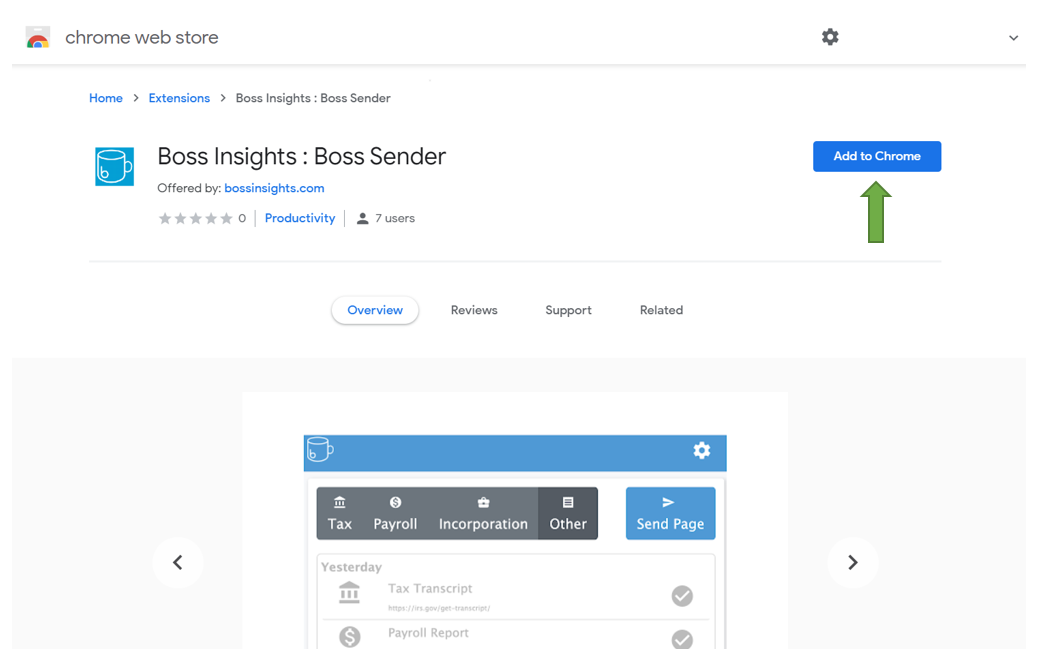Viewport: 1037px width, 667px height.
Task: Click the Tax Transcript entry title
Action: click(x=430, y=588)
